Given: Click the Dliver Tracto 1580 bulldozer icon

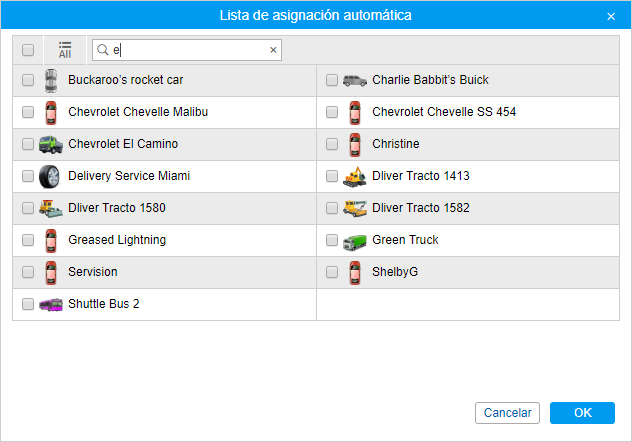Looking at the screenshot, I should (50, 208).
